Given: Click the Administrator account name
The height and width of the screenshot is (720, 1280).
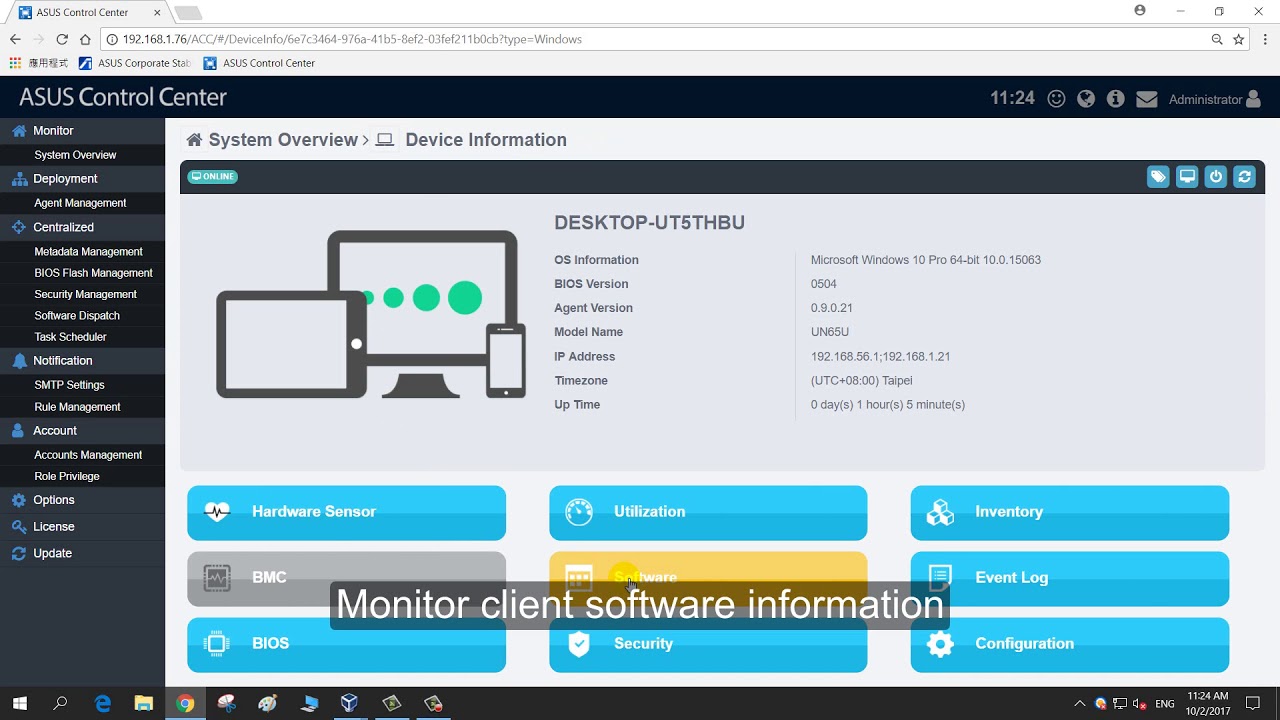Looking at the screenshot, I should point(1205,100).
